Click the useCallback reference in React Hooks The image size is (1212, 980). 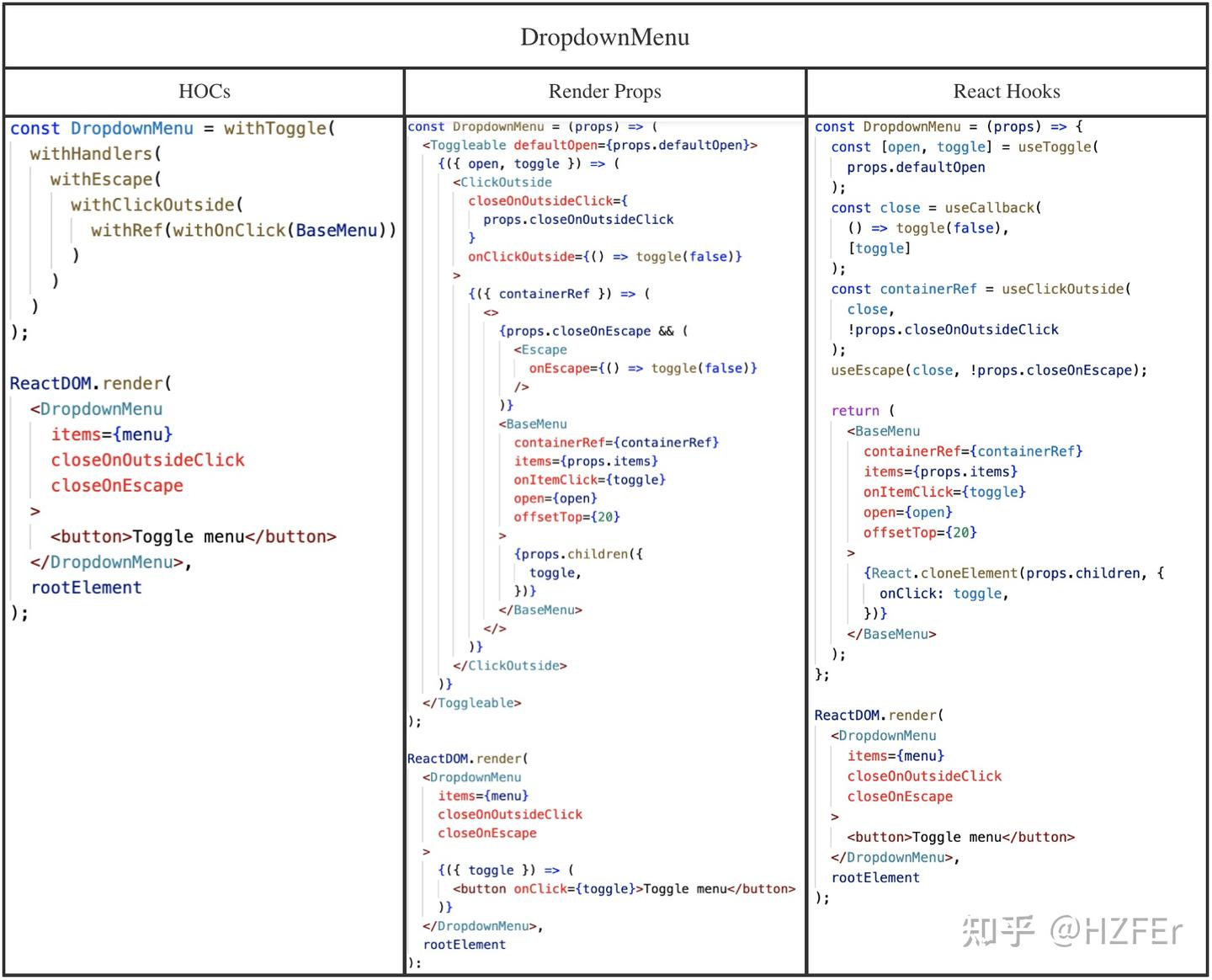(x=991, y=207)
